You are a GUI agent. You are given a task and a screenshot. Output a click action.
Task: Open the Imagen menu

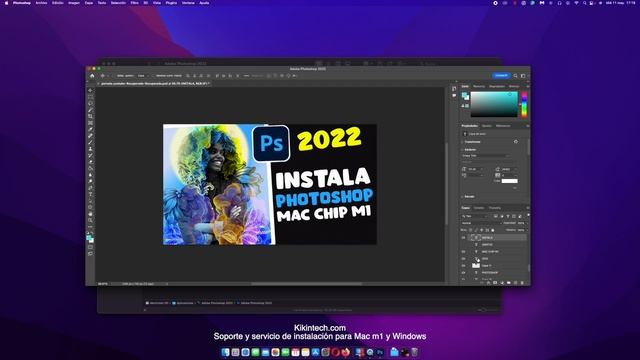pyautogui.click(x=74, y=3)
